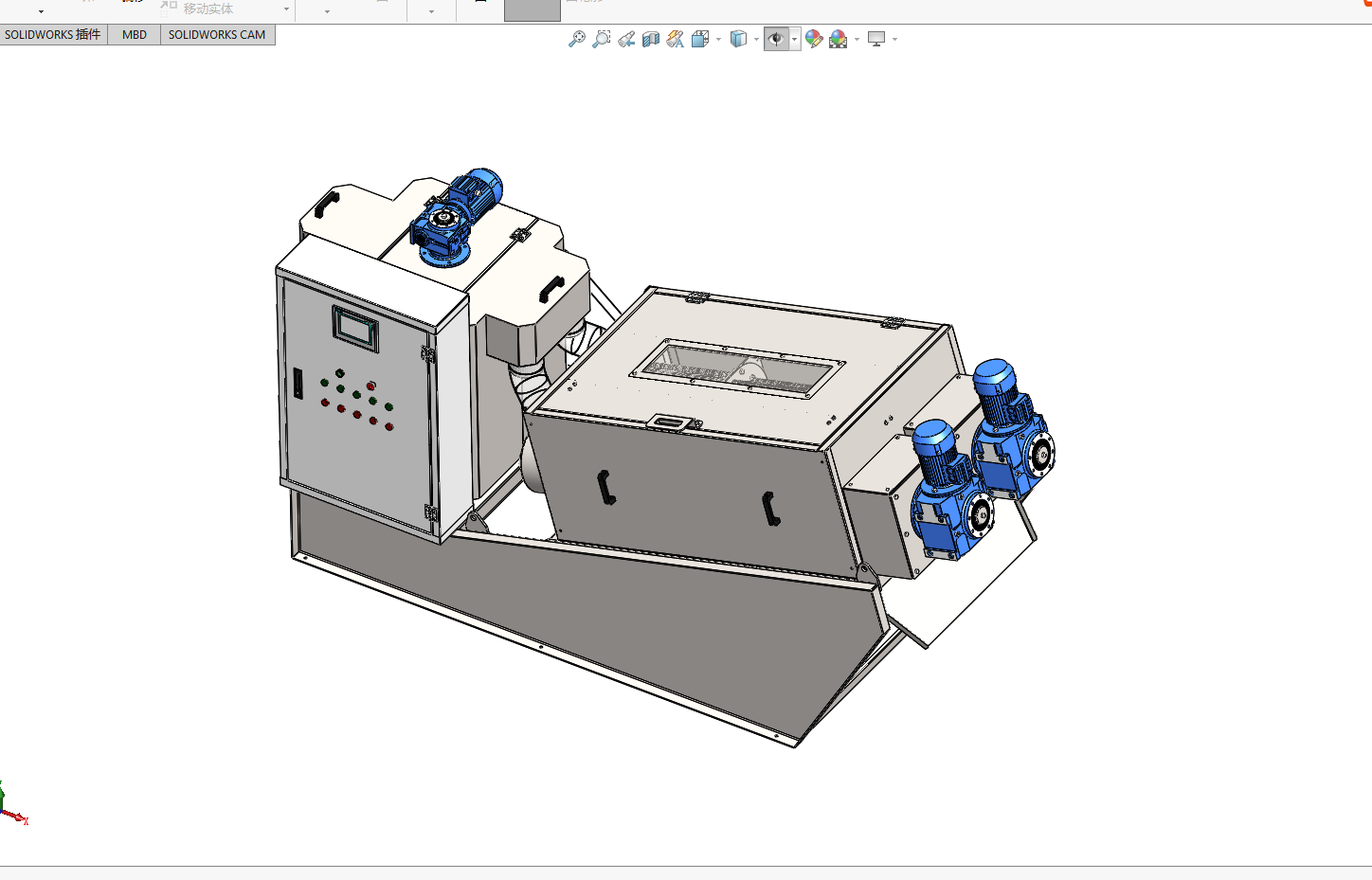Open the Apply Scene dropdown arrow
The height and width of the screenshot is (880, 1372).
(x=857, y=40)
